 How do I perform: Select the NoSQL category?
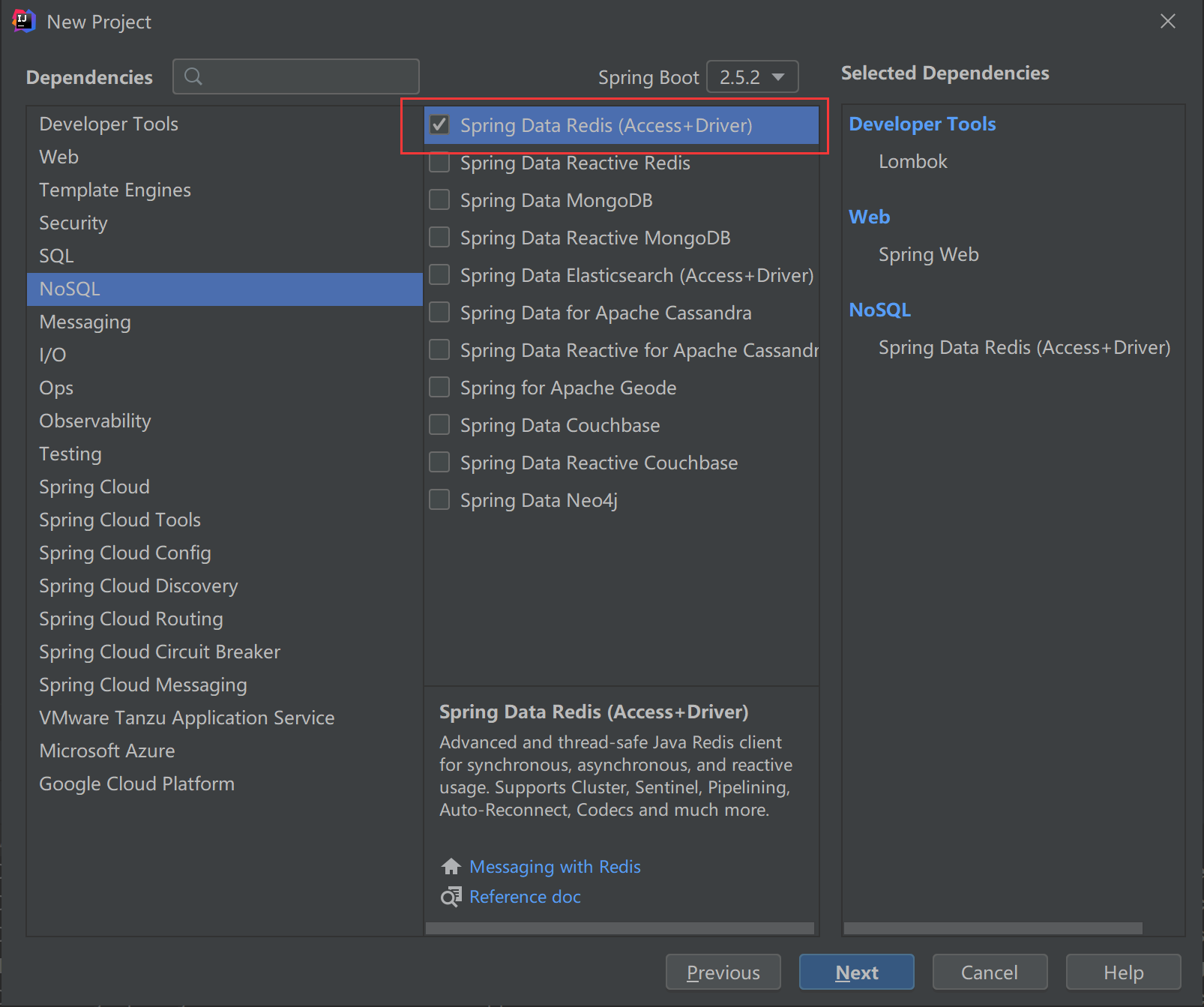[x=225, y=289]
